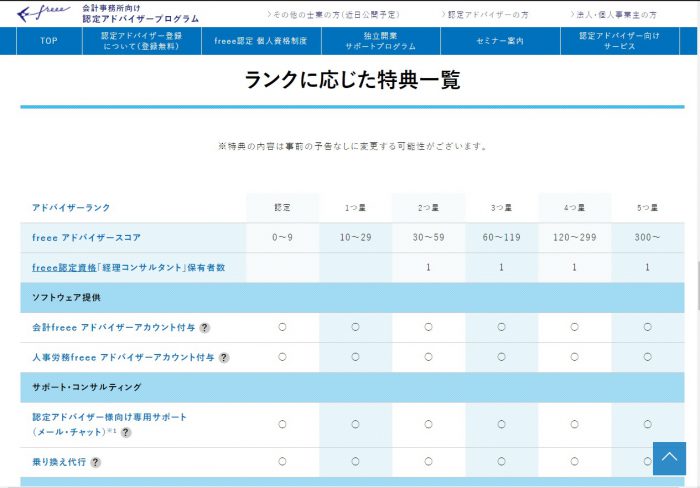Viewport: 700px width, 488px height.
Task: Follow その他の士業の方 link
Action: (x=333, y=15)
